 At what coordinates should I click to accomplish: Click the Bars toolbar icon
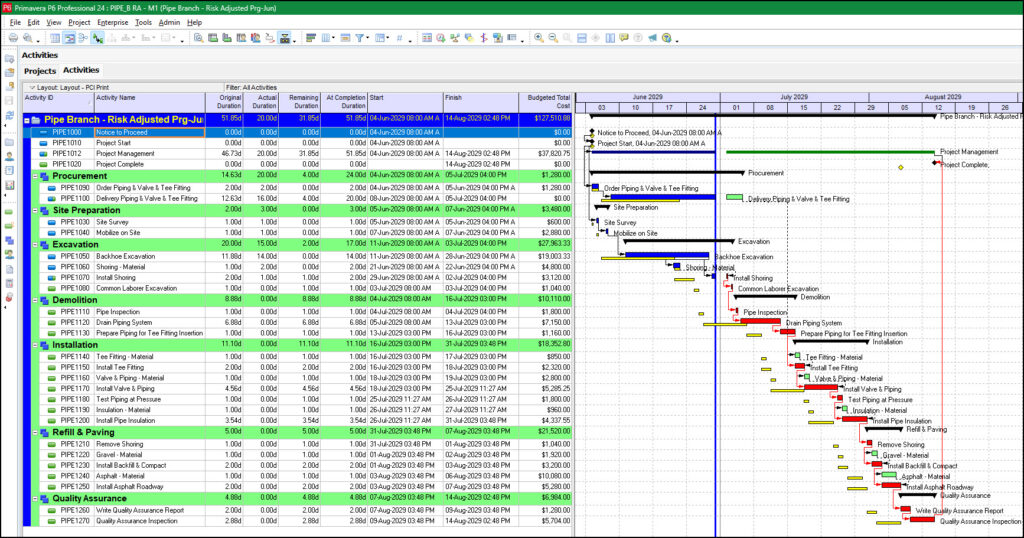(311, 38)
